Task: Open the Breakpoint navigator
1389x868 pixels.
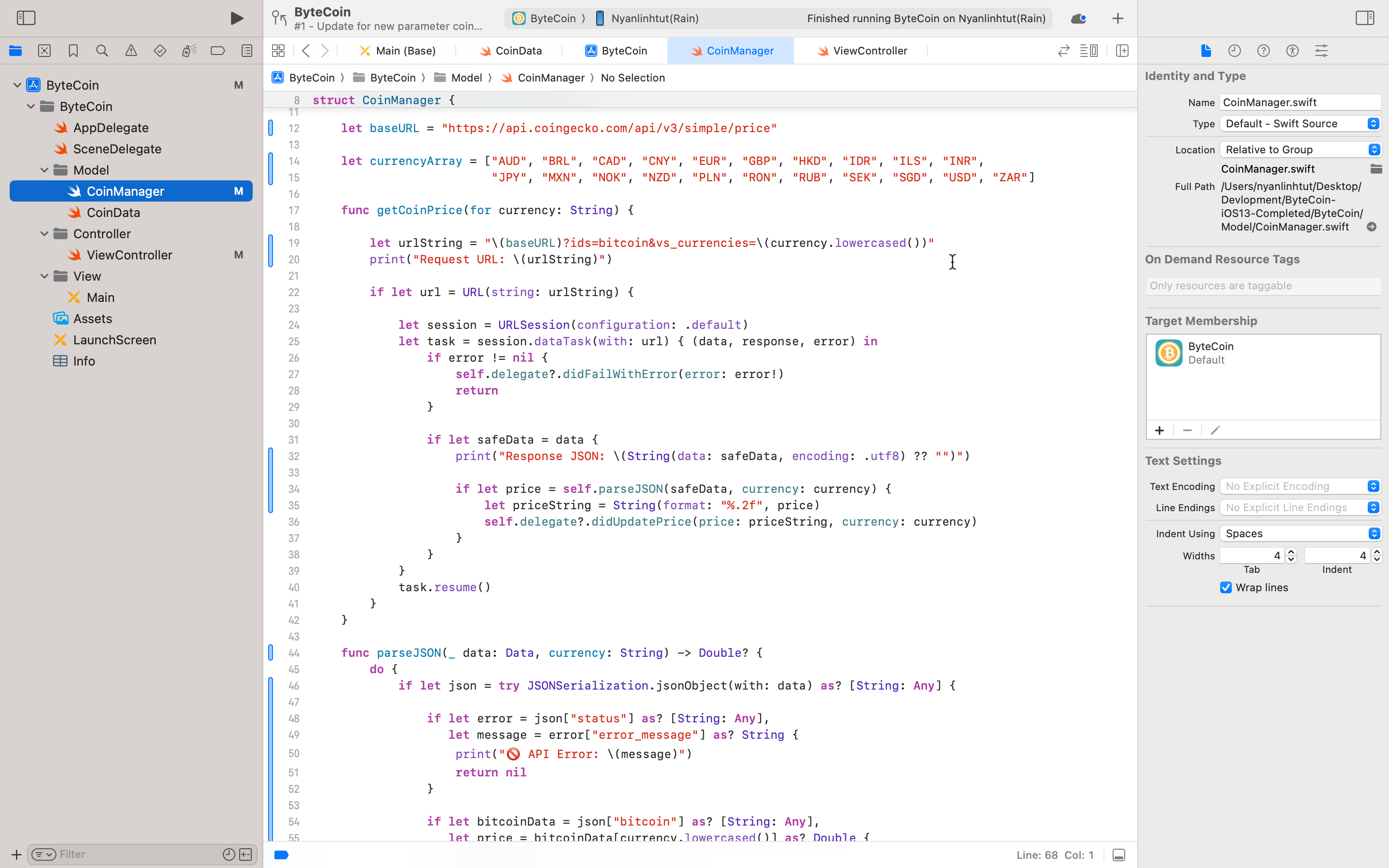Action: click(218, 51)
